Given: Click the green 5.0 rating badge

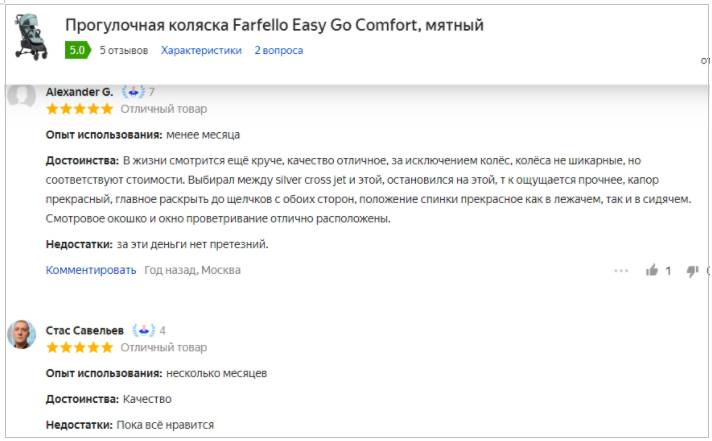Looking at the screenshot, I should point(76,50).
